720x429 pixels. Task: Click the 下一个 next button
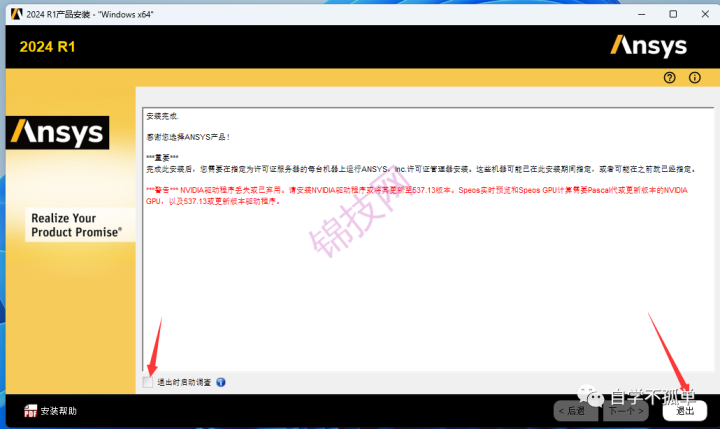point(626,411)
